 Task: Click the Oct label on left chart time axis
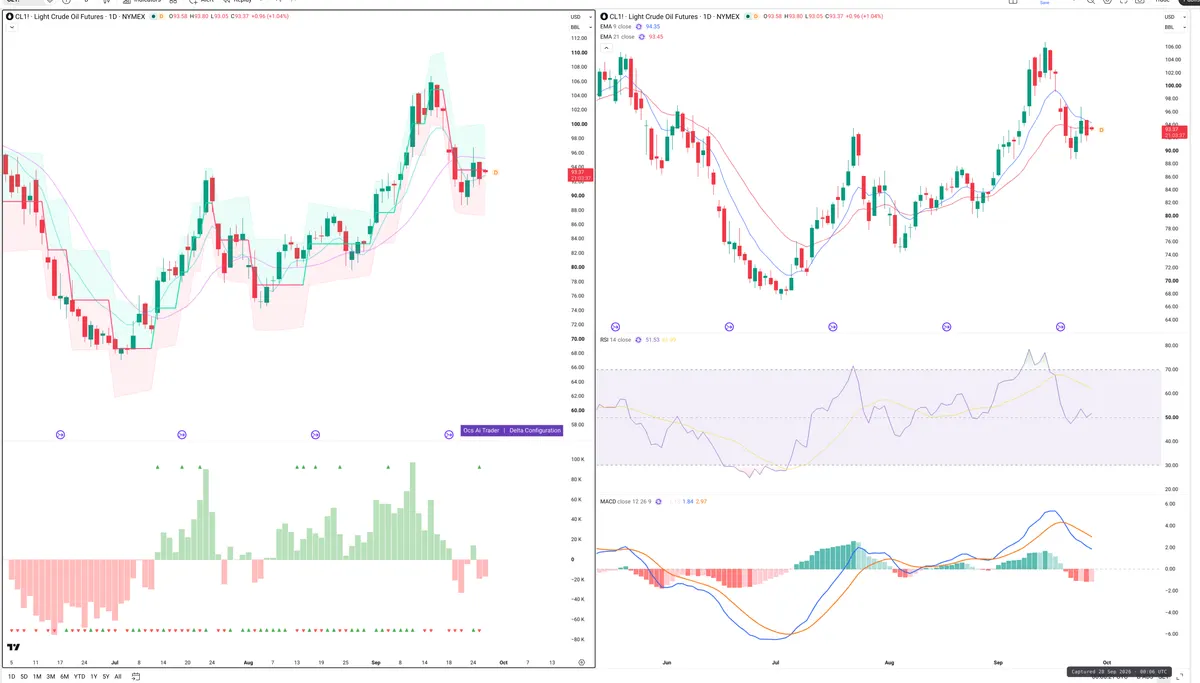(503, 662)
